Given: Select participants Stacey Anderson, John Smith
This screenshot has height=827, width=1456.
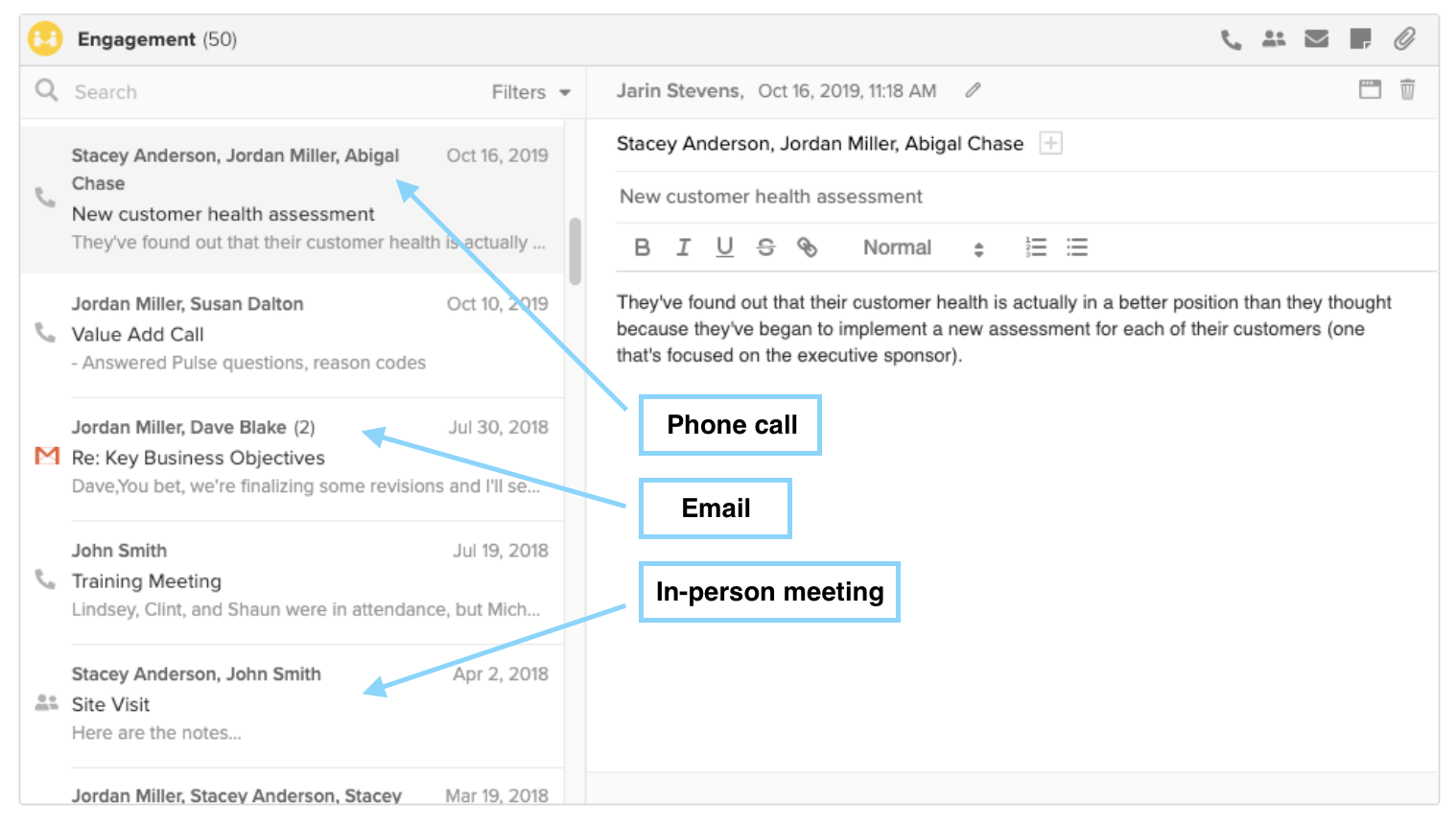Looking at the screenshot, I should pyautogui.click(x=197, y=674).
